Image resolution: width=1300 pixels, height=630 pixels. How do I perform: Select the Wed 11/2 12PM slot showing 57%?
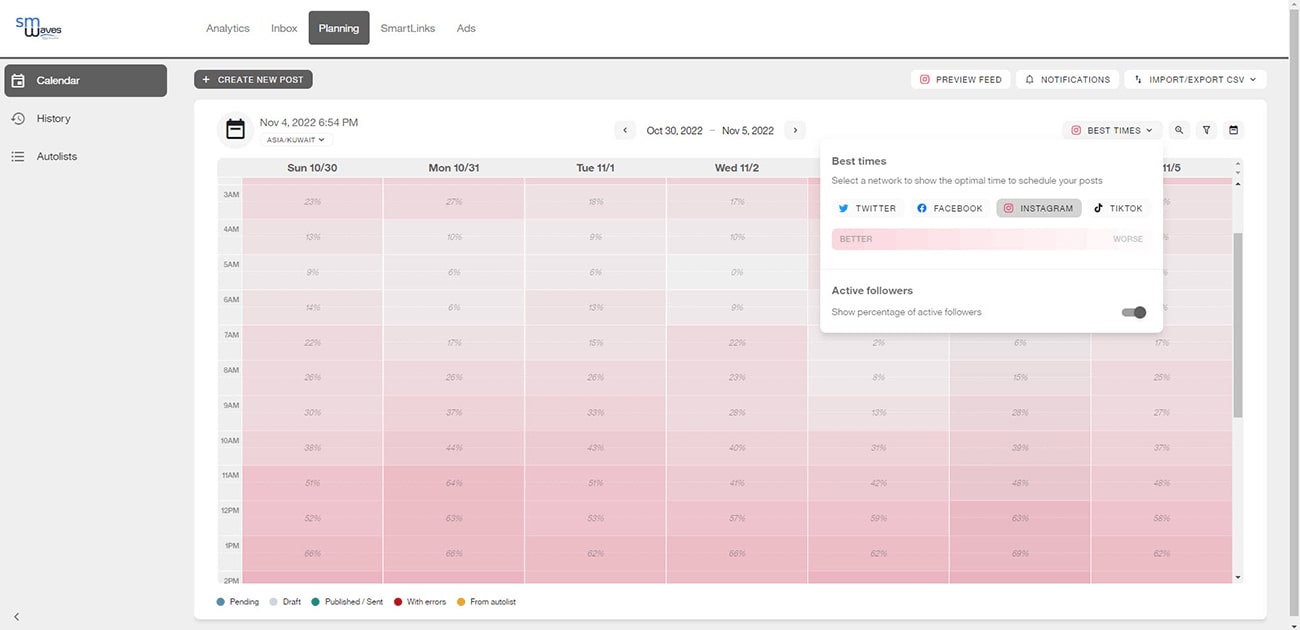737,518
